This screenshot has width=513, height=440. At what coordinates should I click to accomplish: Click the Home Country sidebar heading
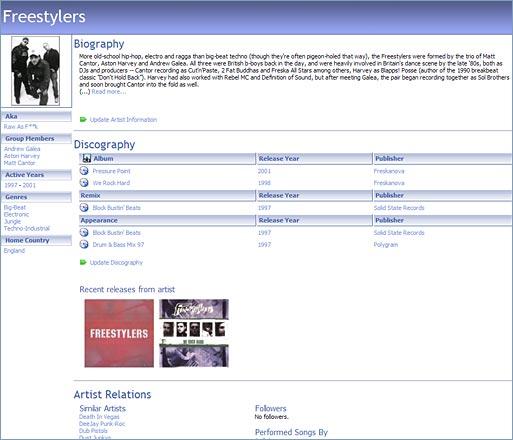click(x=36, y=240)
